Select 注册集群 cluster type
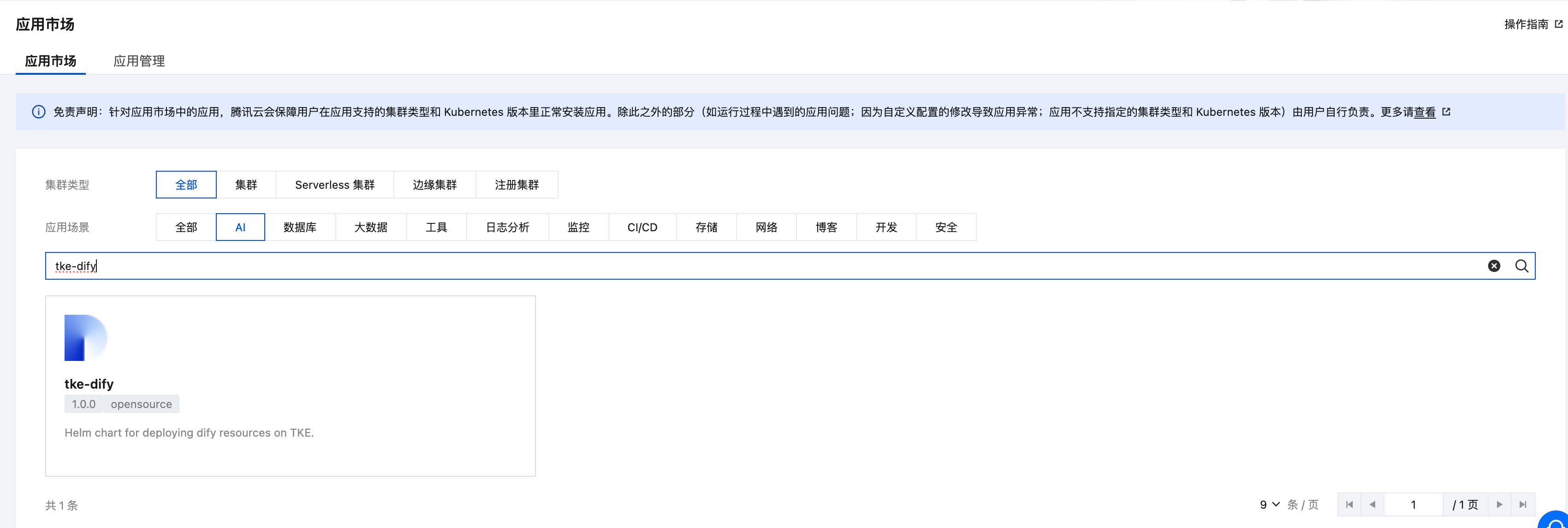 517,185
